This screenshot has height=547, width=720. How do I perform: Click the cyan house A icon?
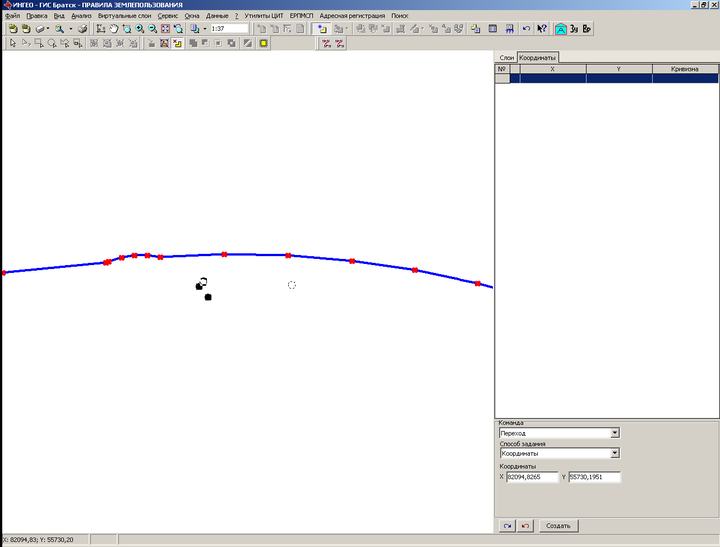561,29
